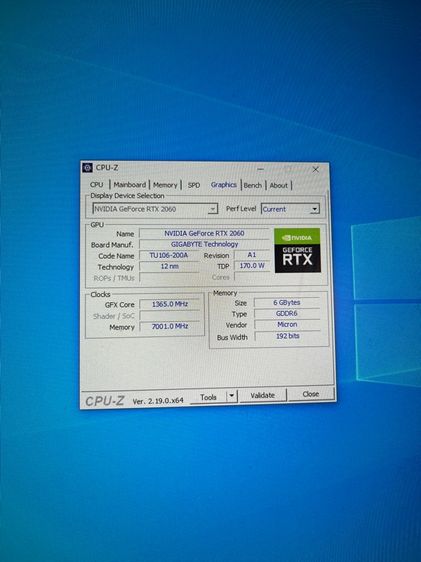The width and height of the screenshot is (421, 562).
Task: Click the TU106-200A code name value
Action: (168, 256)
